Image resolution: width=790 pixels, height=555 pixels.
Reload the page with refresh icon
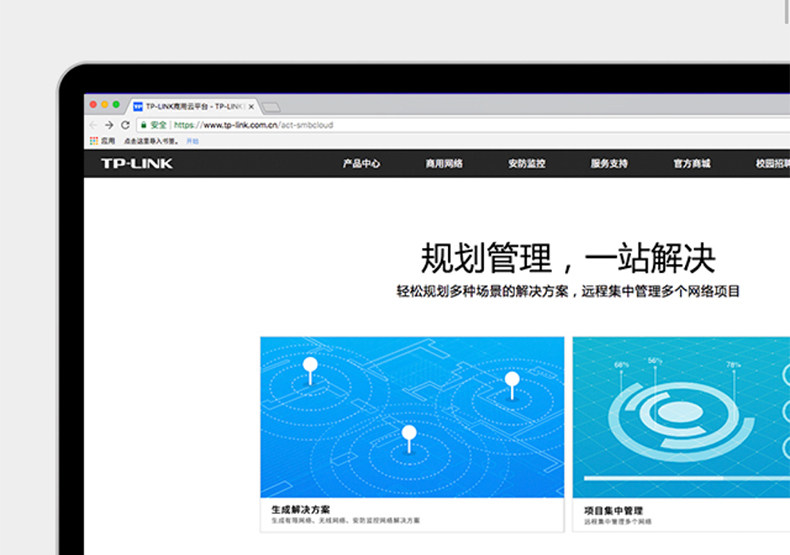125,125
